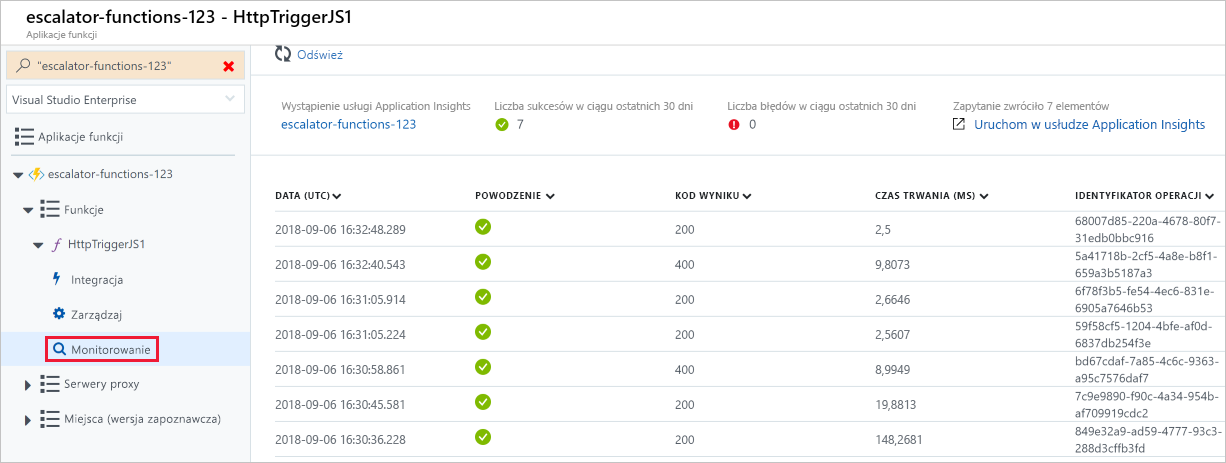Click operation ID bd67cdaf-7a85-4c6c-9363-a95c7576daf7

(x=1148, y=368)
